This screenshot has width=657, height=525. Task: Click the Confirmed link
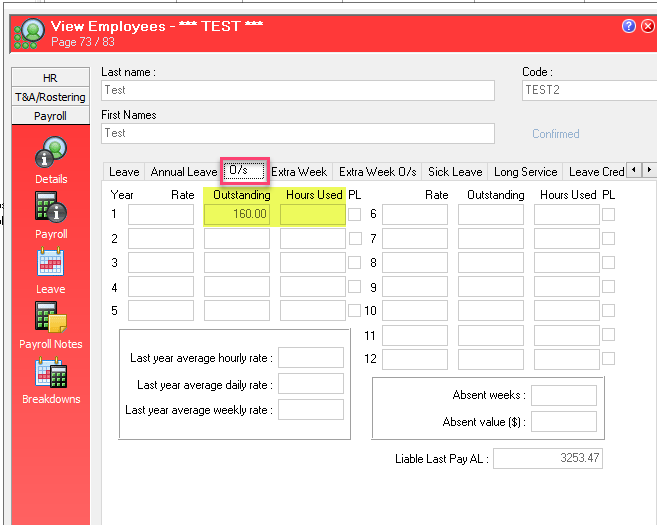coord(555,134)
